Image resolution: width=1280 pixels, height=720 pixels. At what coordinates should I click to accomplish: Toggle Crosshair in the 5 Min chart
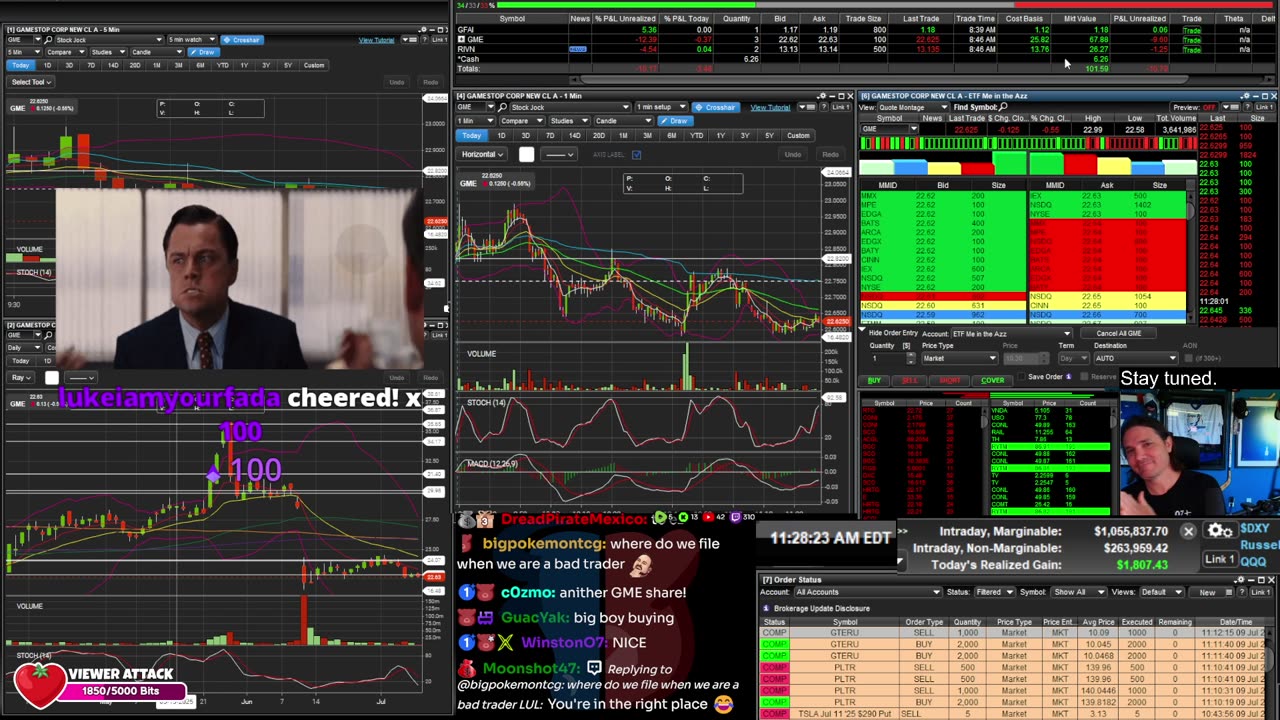pos(242,40)
